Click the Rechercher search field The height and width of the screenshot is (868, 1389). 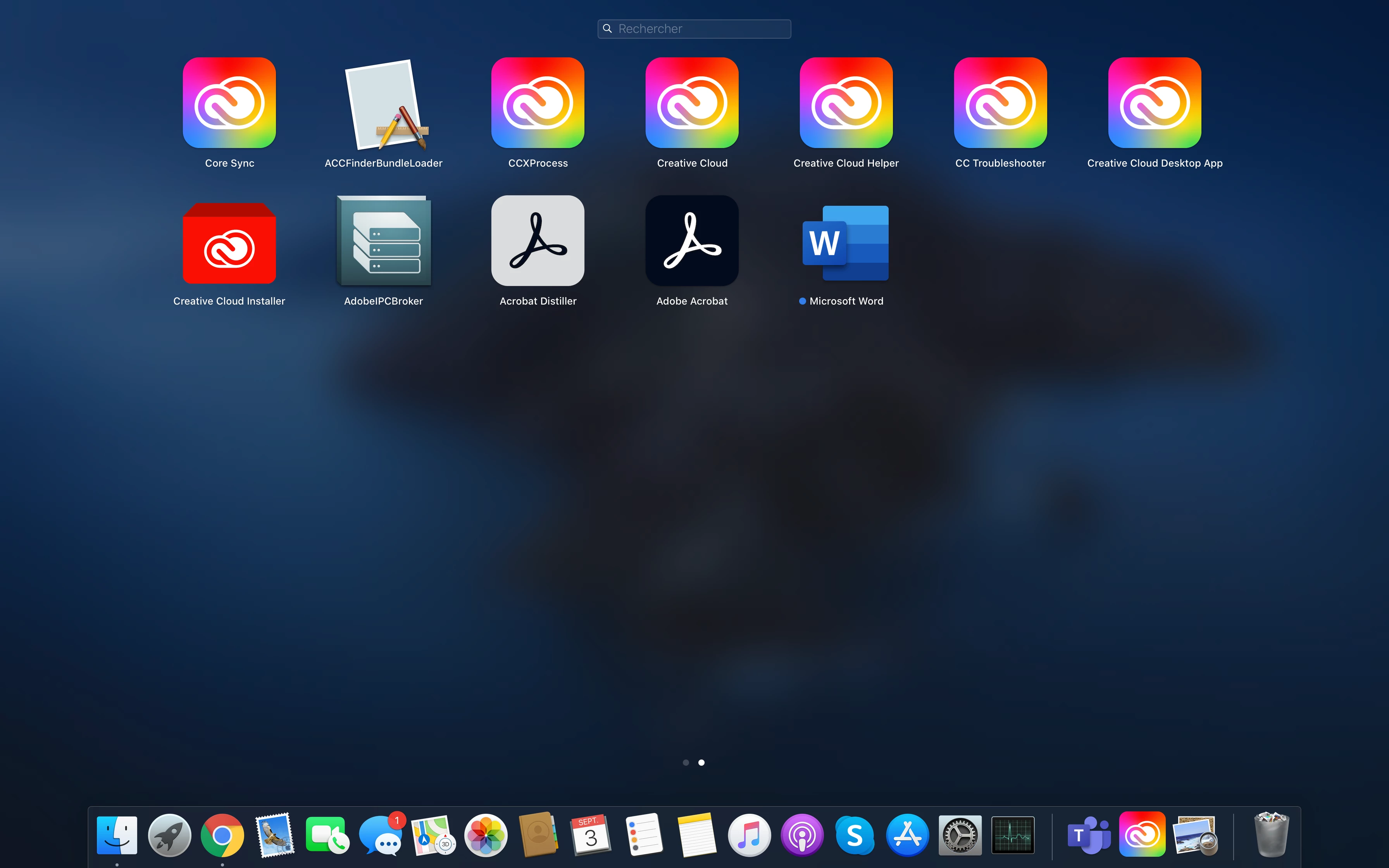(694, 29)
